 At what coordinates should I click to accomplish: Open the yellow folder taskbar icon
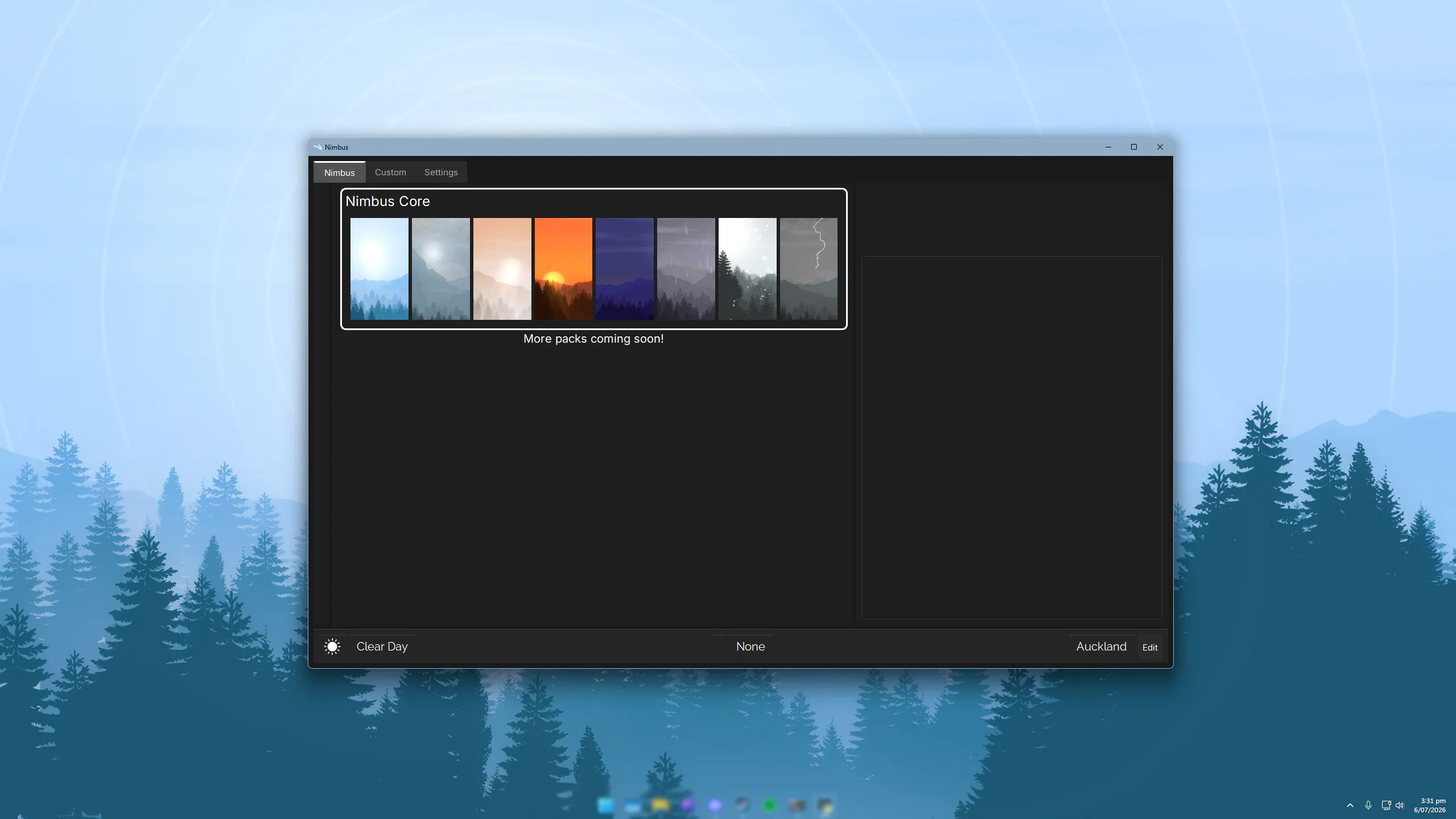[x=660, y=805]
